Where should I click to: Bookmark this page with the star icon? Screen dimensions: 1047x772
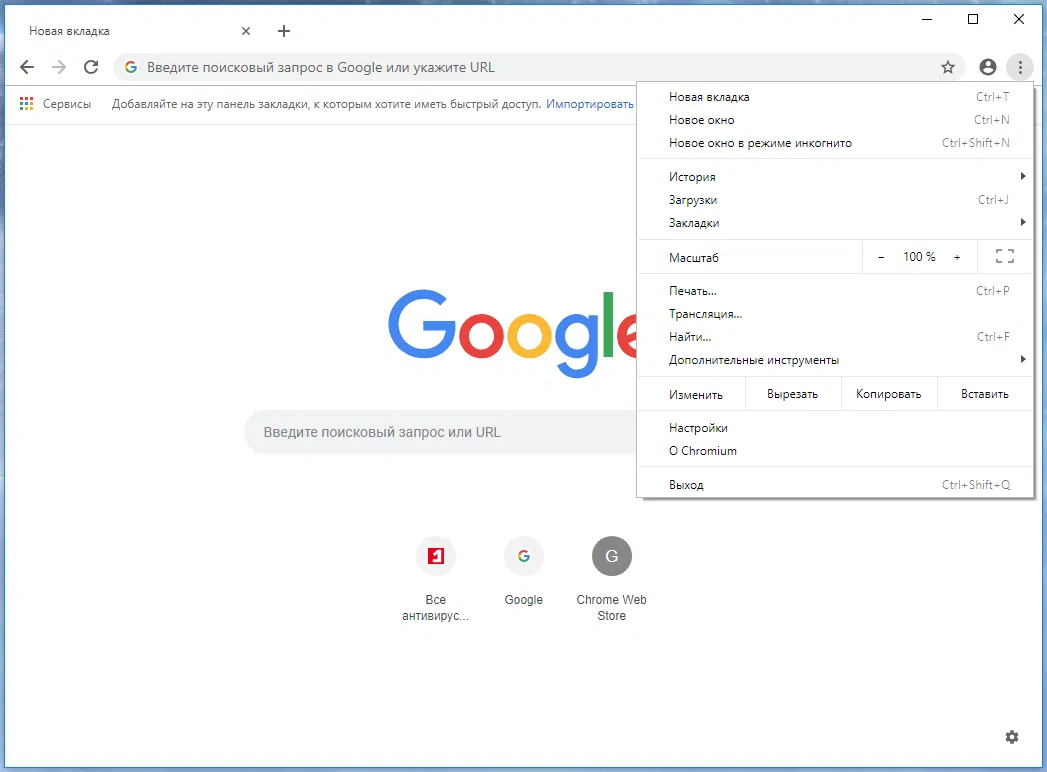pyautogui.click(x=948, y=67)
